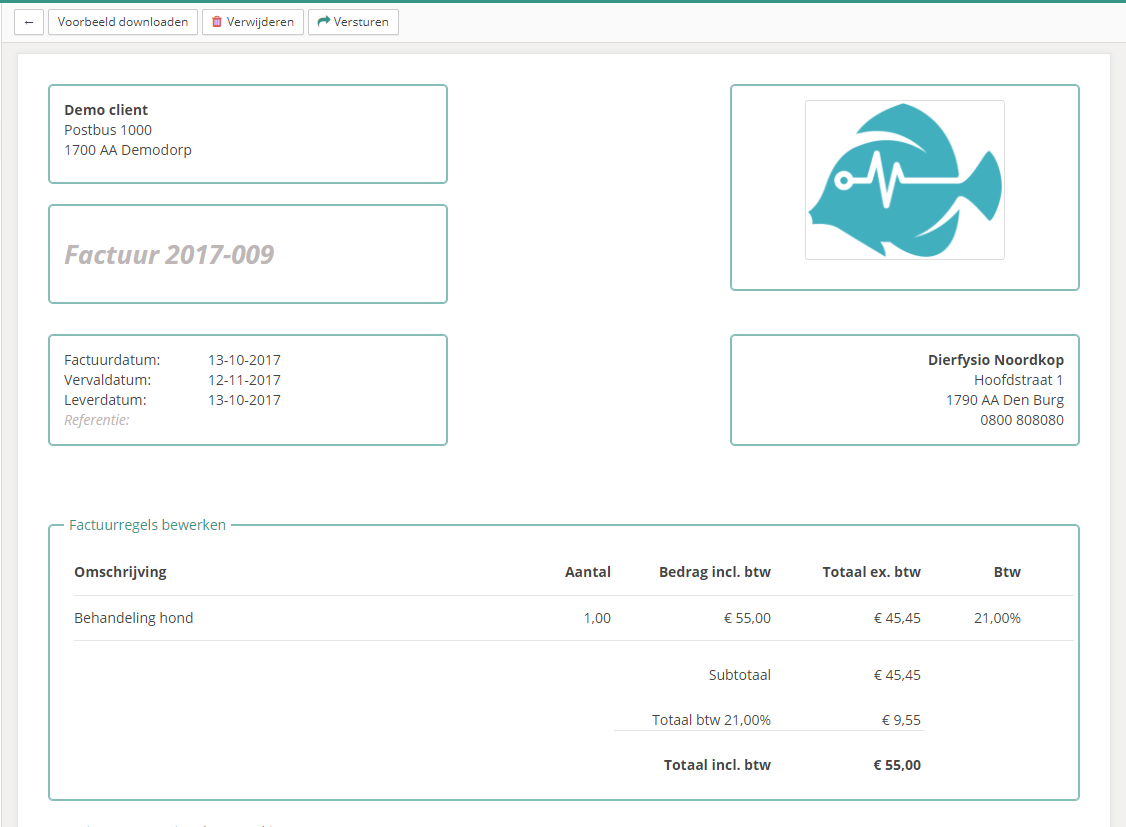Go back using the left arrow button
Viewport: 1126px width, 827px height.
click(x=29, y=22)
